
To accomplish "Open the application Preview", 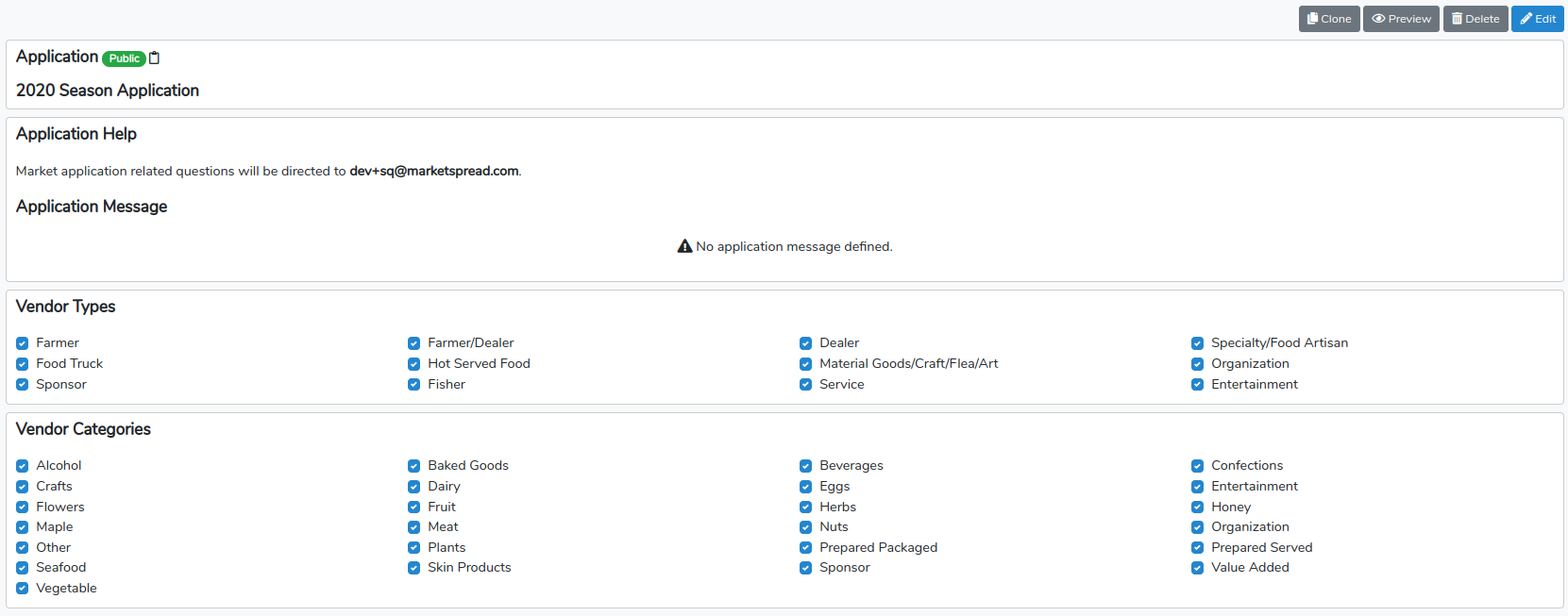I will 1401,19.
